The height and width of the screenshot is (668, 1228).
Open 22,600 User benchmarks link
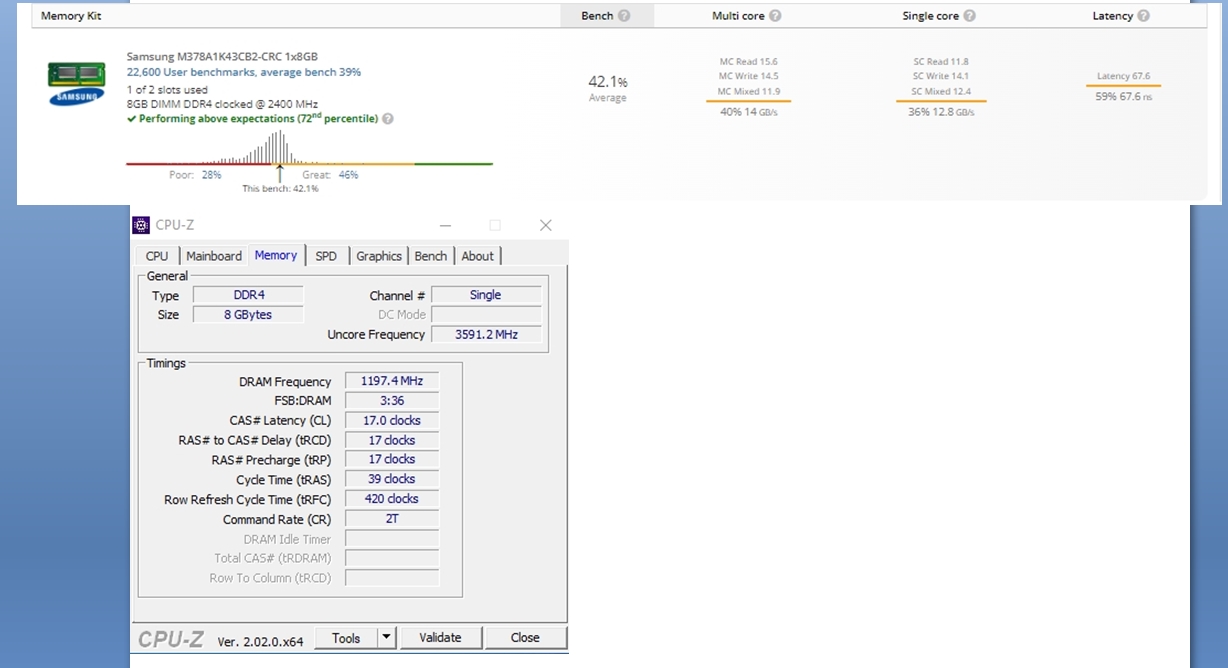244,72
